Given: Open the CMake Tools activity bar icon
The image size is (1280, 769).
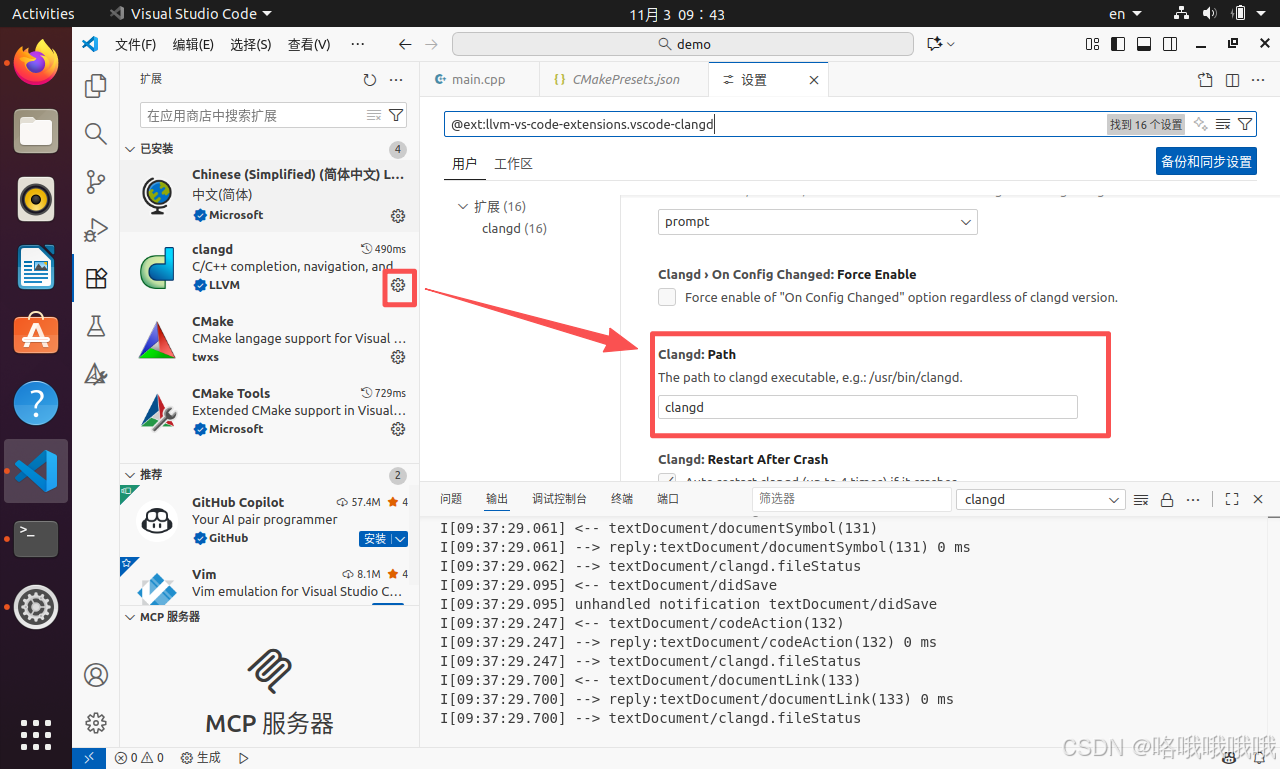Looking at the screenshot, I should (x=96, y=374).
